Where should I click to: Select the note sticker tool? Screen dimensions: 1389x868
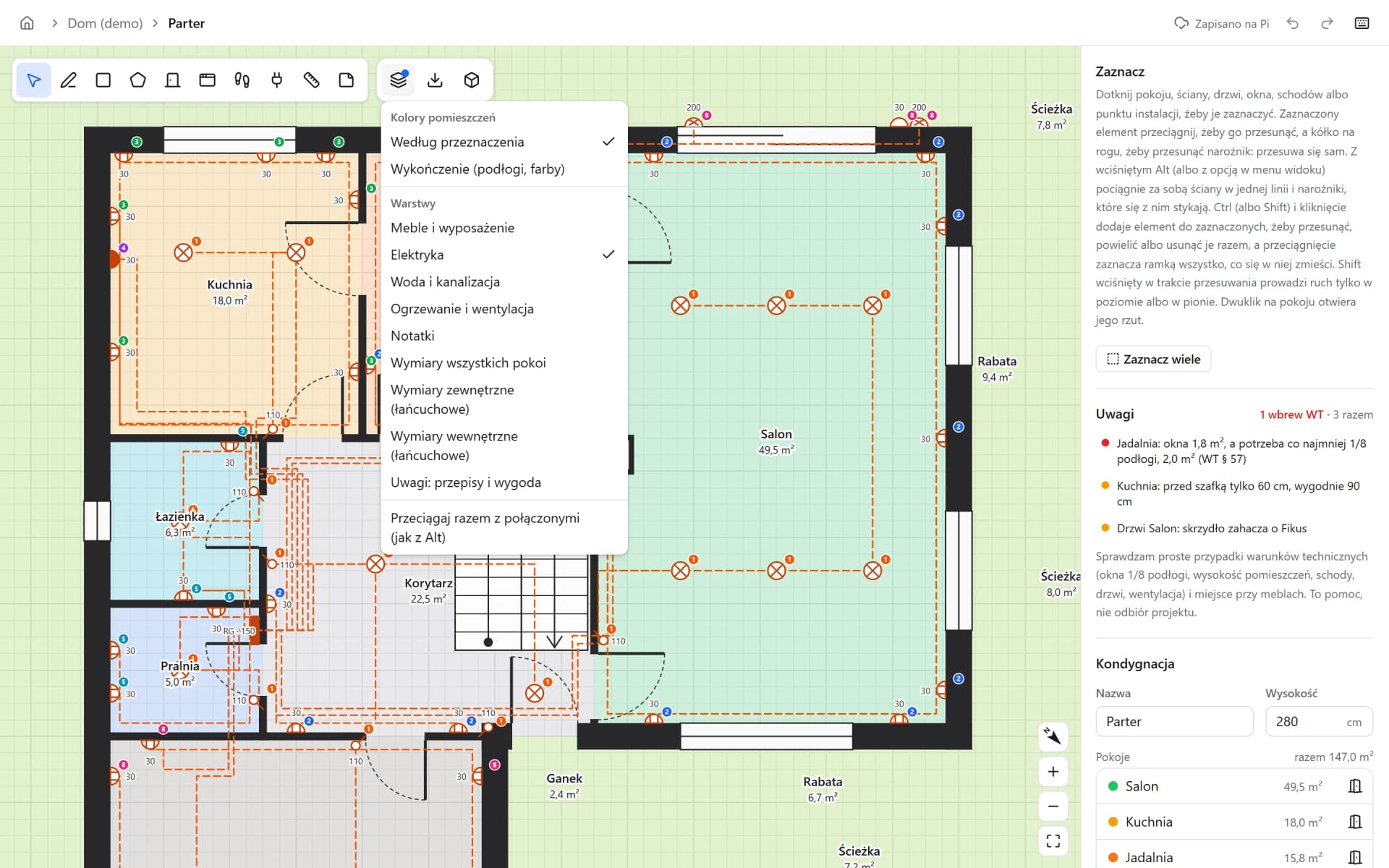[x=347, y=80]
